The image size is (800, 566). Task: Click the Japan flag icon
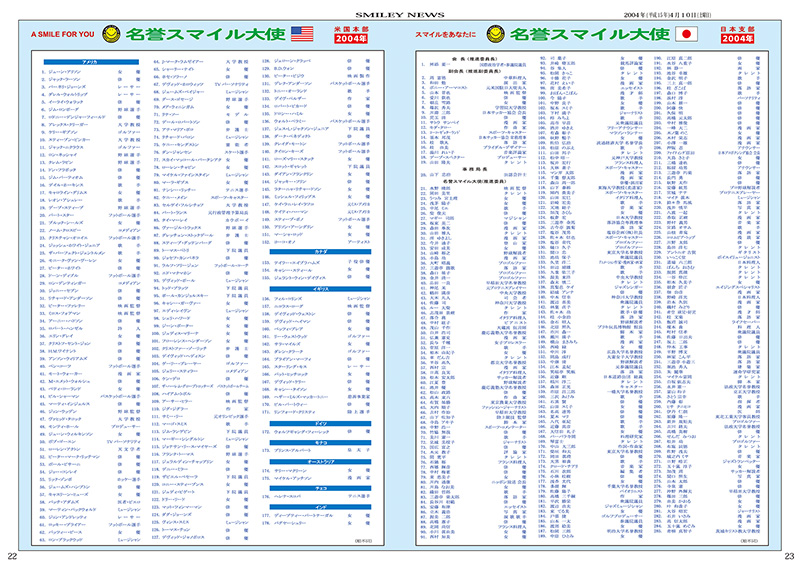click(686, 34)
